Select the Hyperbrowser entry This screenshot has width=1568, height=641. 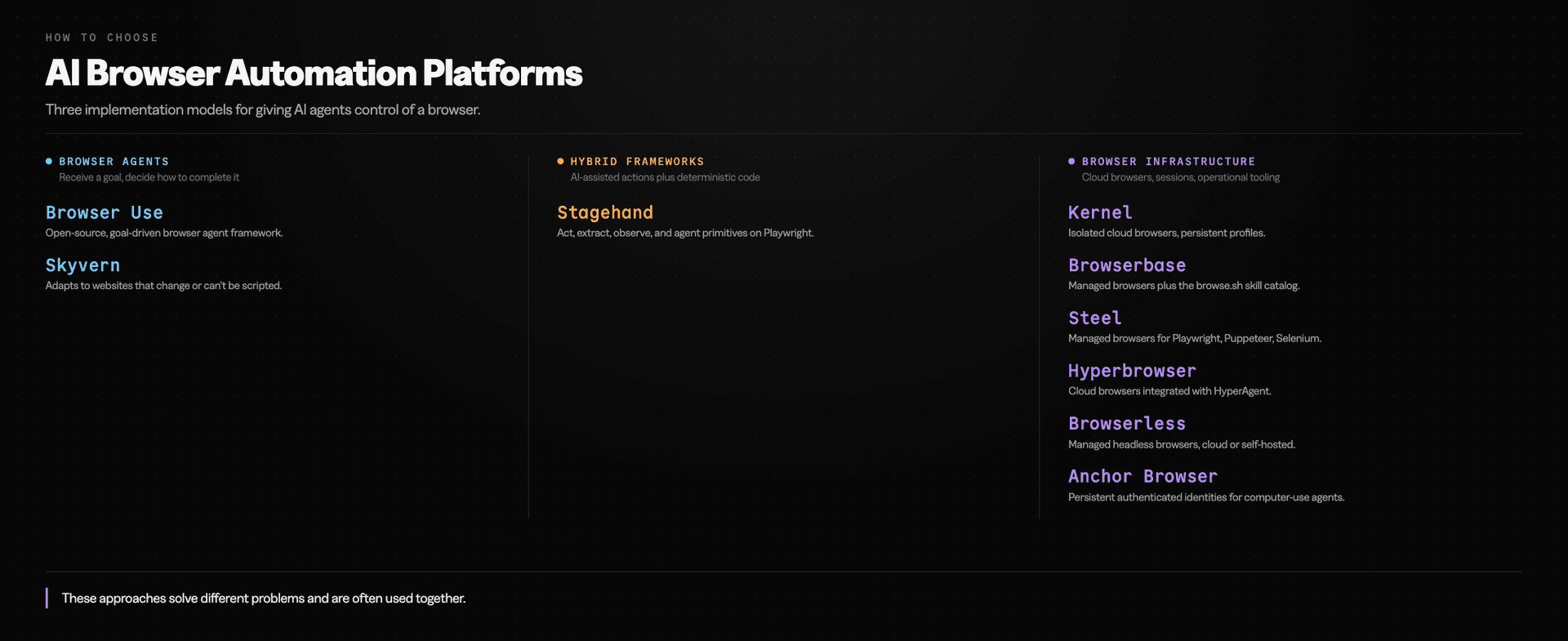1132,371
